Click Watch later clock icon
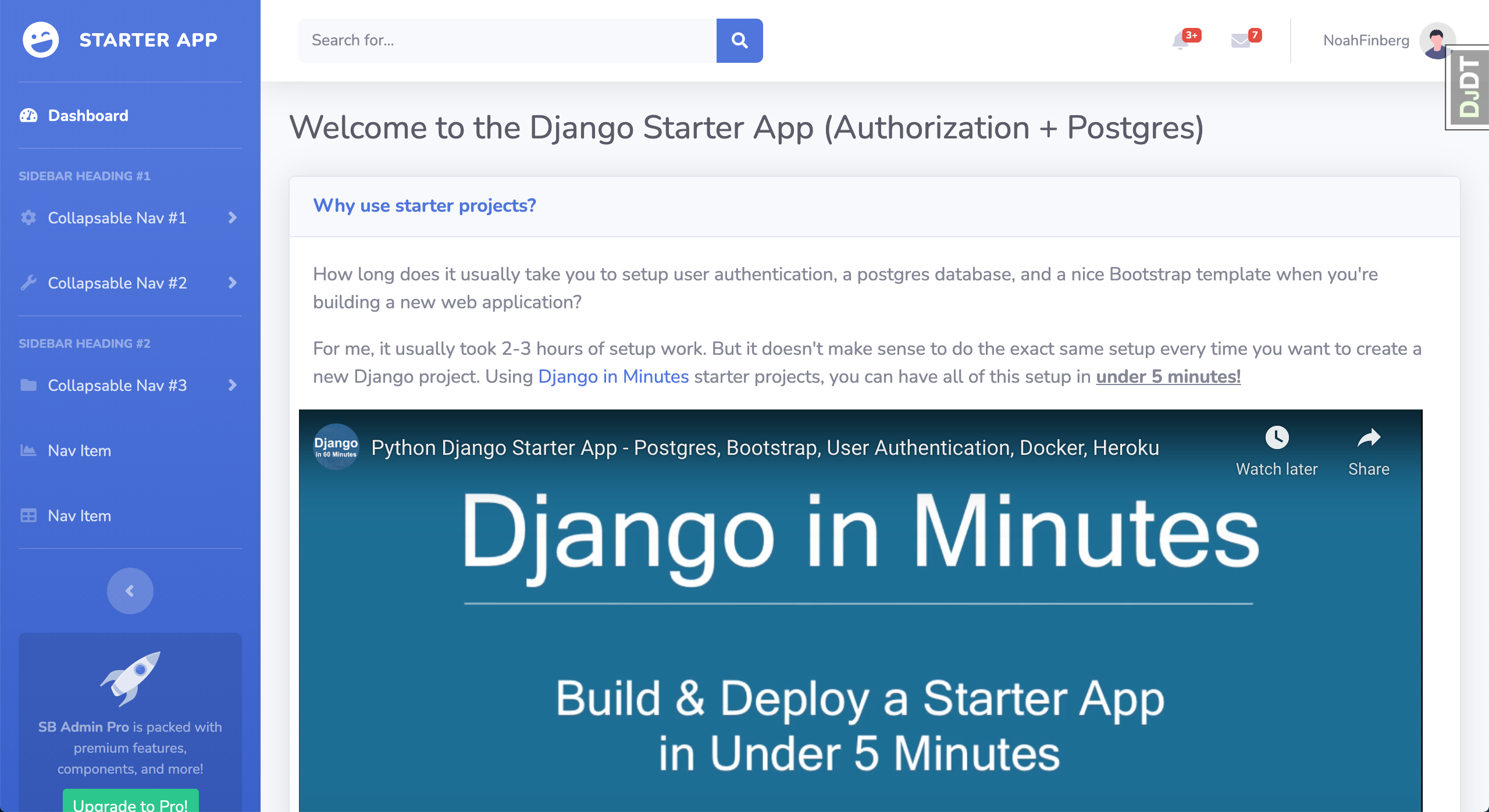 [1277, 438]
